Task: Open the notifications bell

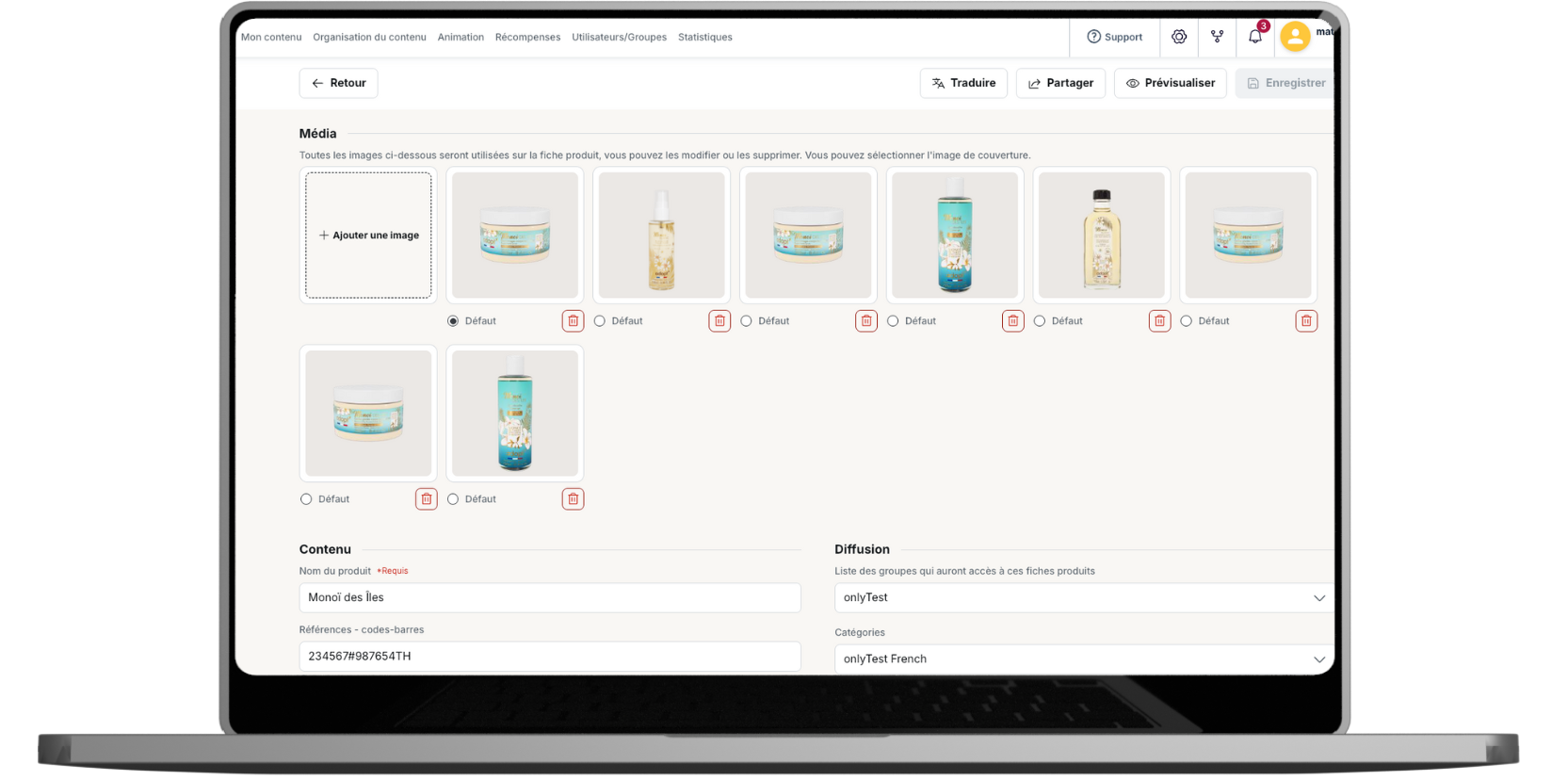Action: click(1254, 37)
